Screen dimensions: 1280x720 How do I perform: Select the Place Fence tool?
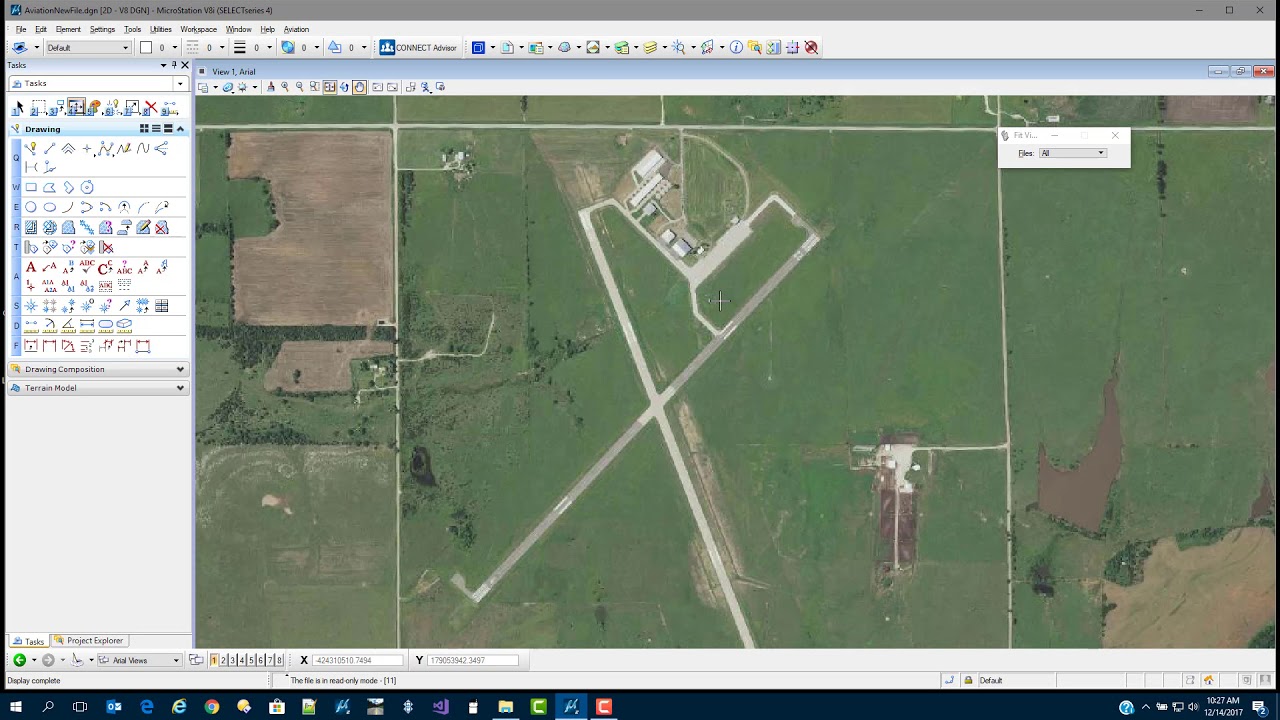(x=38, y=107)
